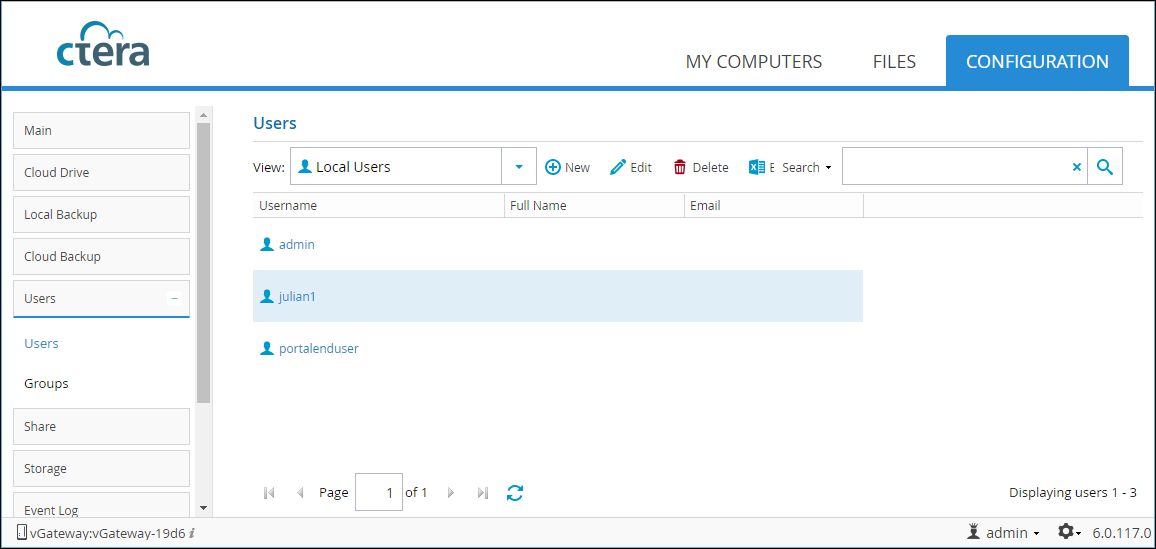The height and width of the screenshot is (549, 1156).
Task: Open the Search options dropdown
Action: tap(807, 167)
